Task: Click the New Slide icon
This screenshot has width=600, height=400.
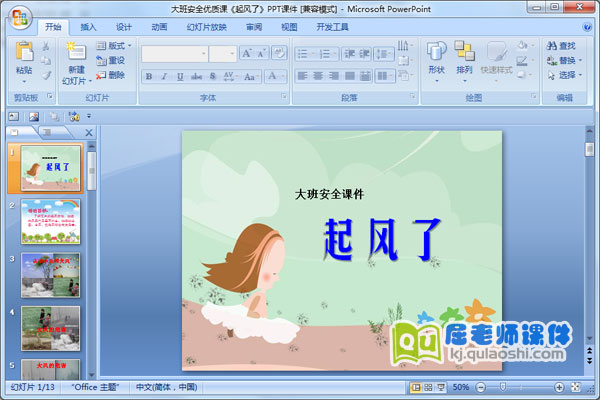Action: tap(76, 51)
